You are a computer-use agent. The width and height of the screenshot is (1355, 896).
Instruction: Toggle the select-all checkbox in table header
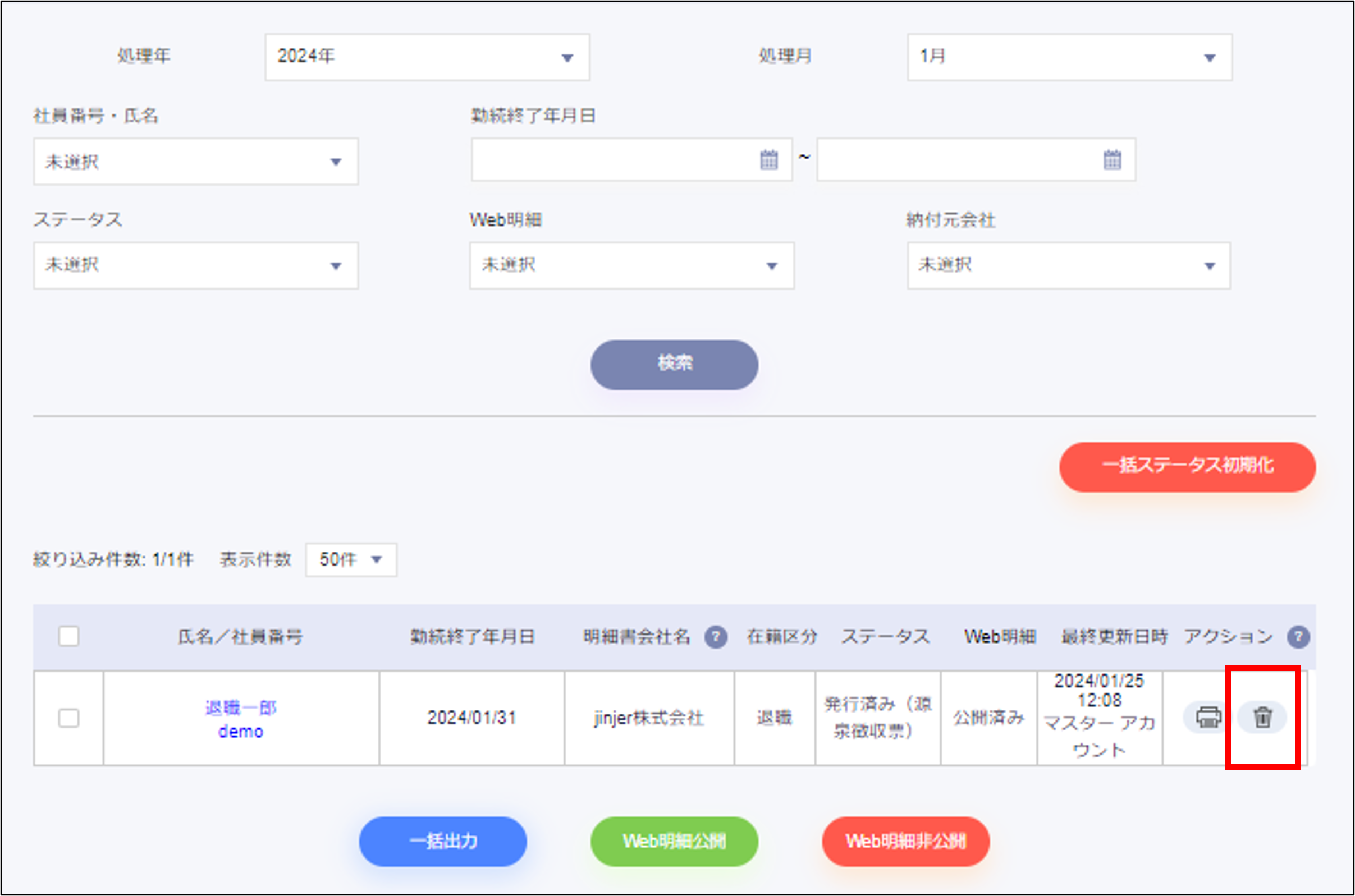68,636
